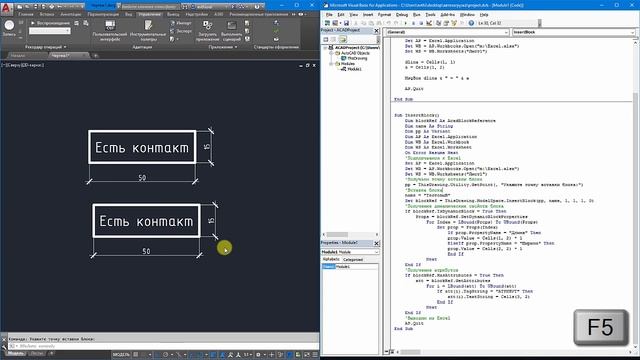640x360 pixels.
Task: Open the status bar customization menu icon
Action: (x=315, y=355)
